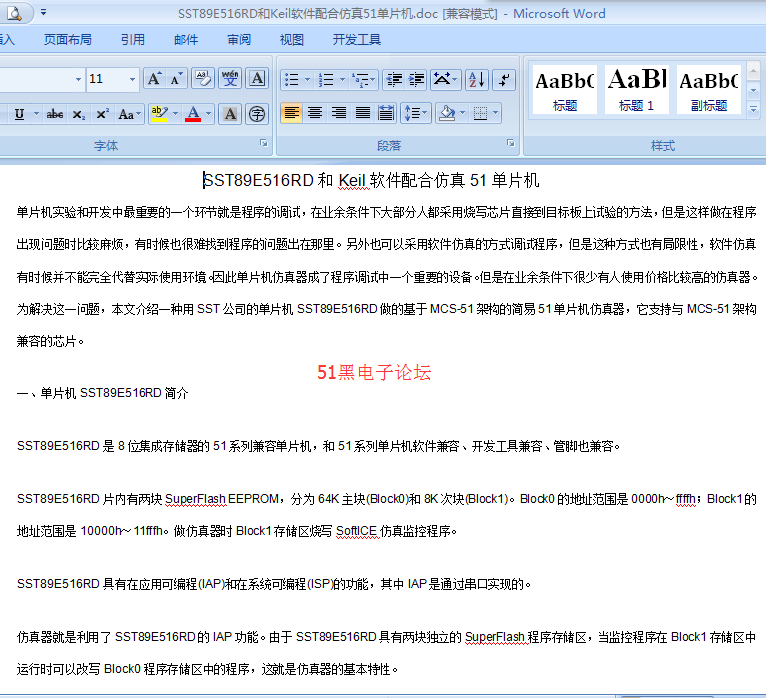This screenshot has width=766, height=698.
Task: Open the bullet list style dropdown
Action: 307,80
